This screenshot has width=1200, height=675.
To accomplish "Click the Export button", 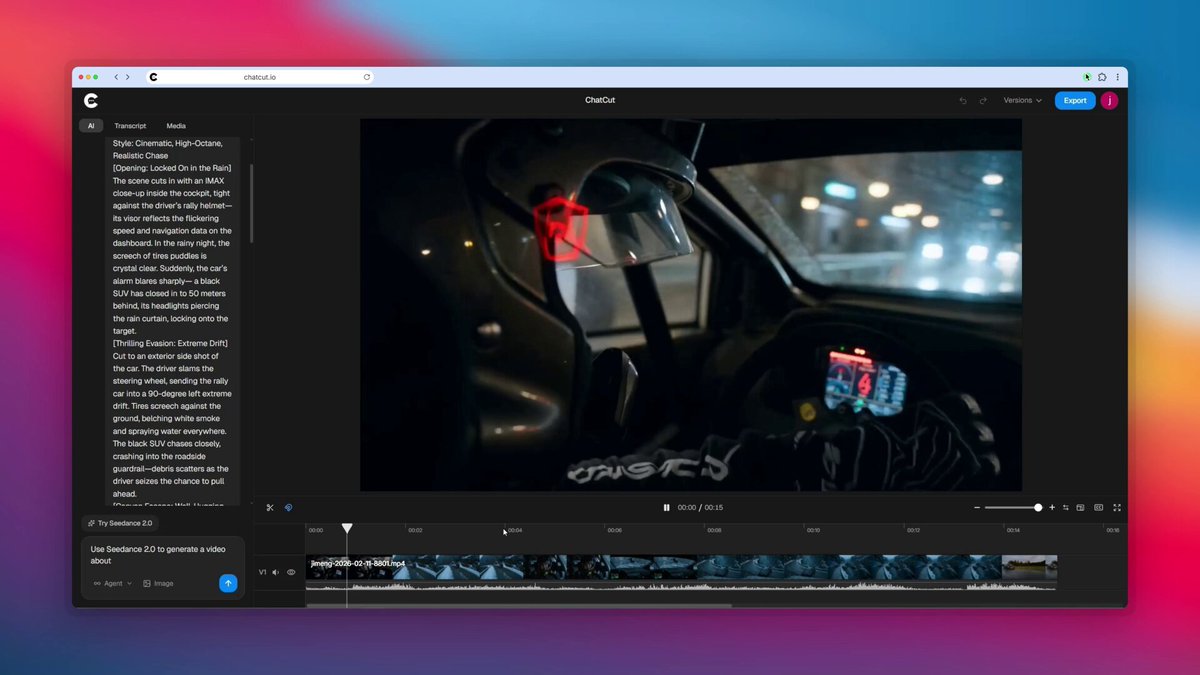I will point(1075,101).
